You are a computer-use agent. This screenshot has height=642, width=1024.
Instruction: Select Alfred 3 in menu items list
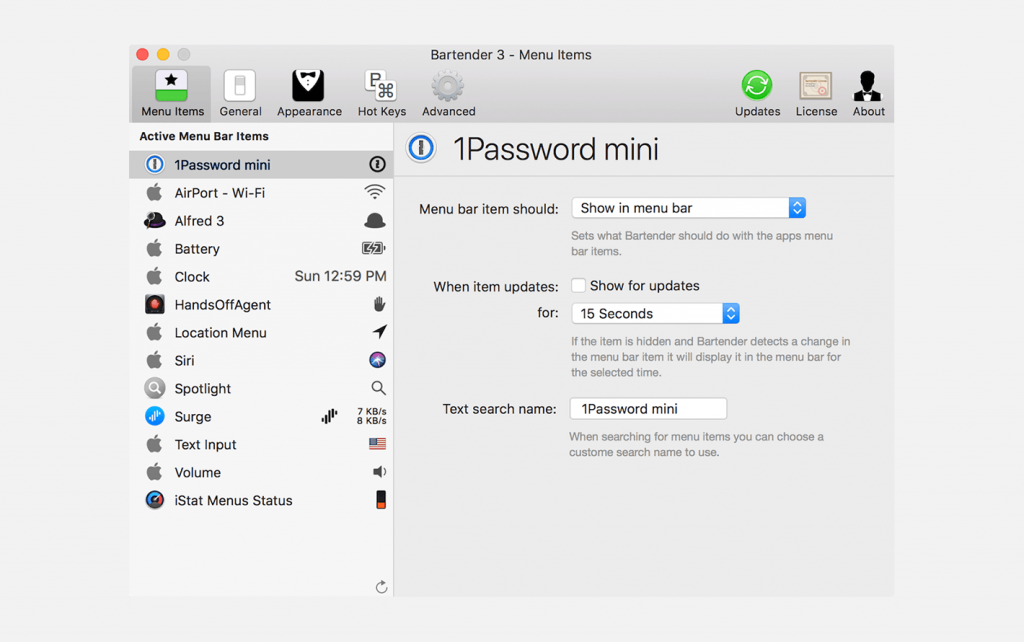pos(261,221)
